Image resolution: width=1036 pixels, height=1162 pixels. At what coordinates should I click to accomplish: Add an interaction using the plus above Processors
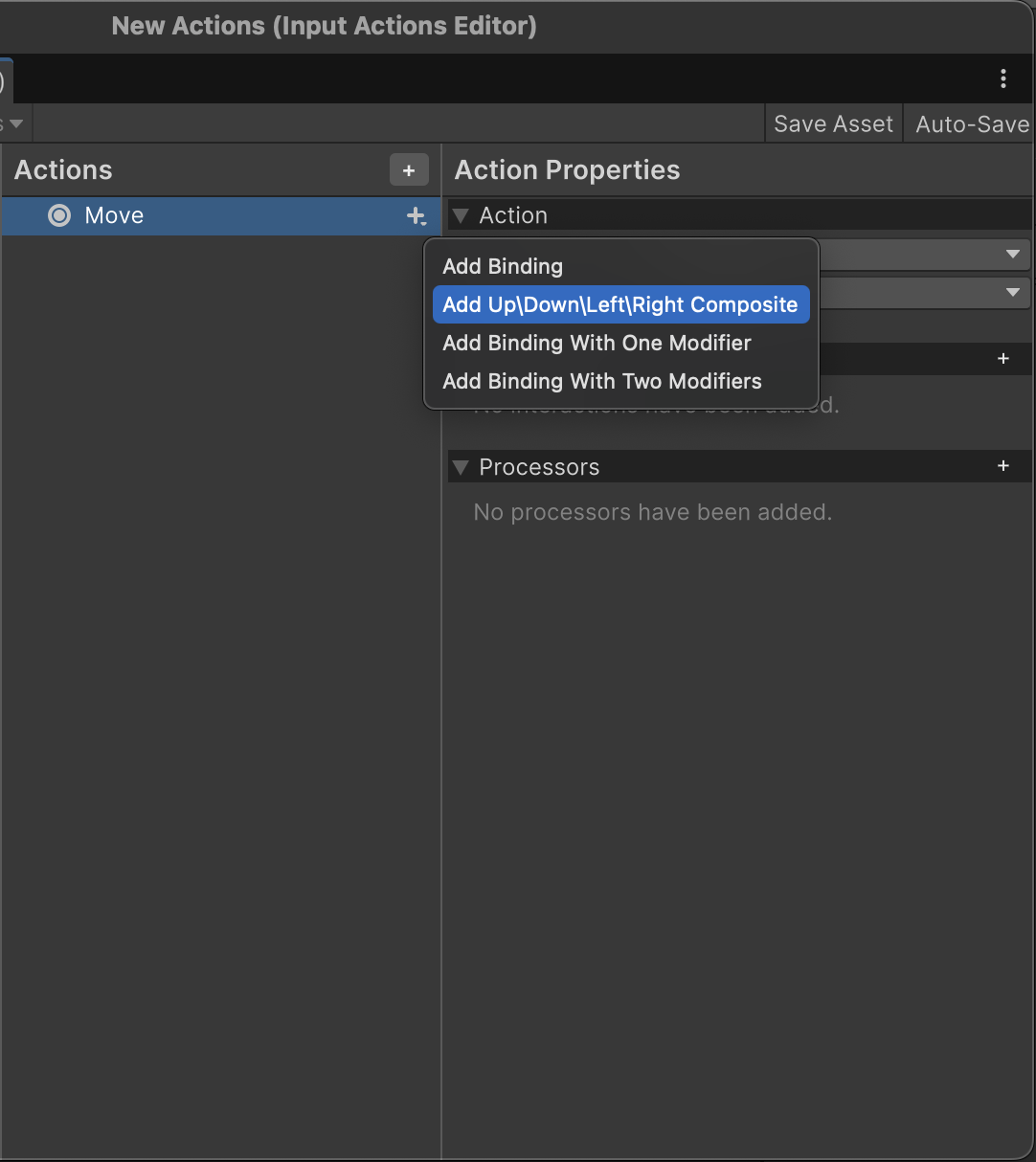(1002, 359)
